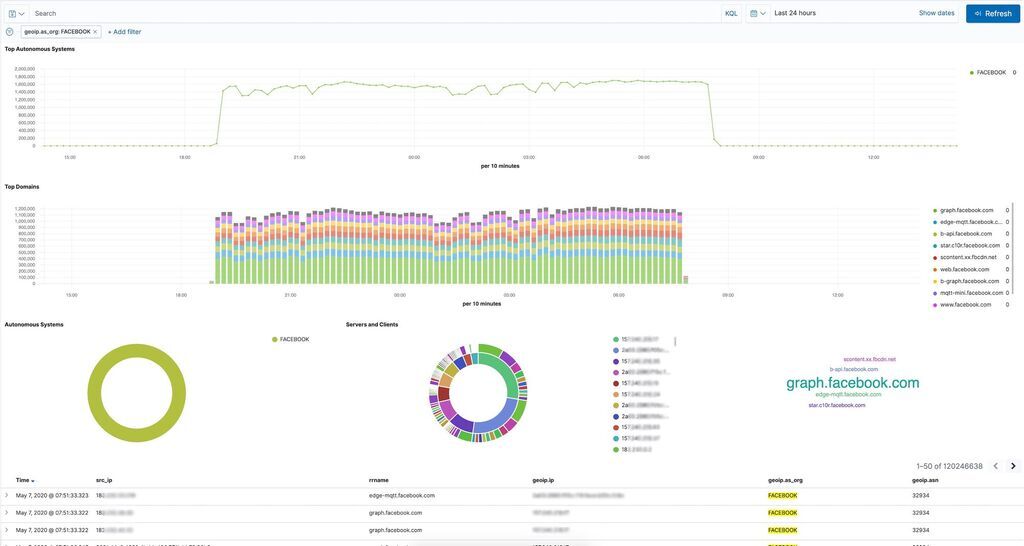The width and height of the screenshot is (1024, 546).
Task: Go to previous page of results
Action: [x=995, y=466]
